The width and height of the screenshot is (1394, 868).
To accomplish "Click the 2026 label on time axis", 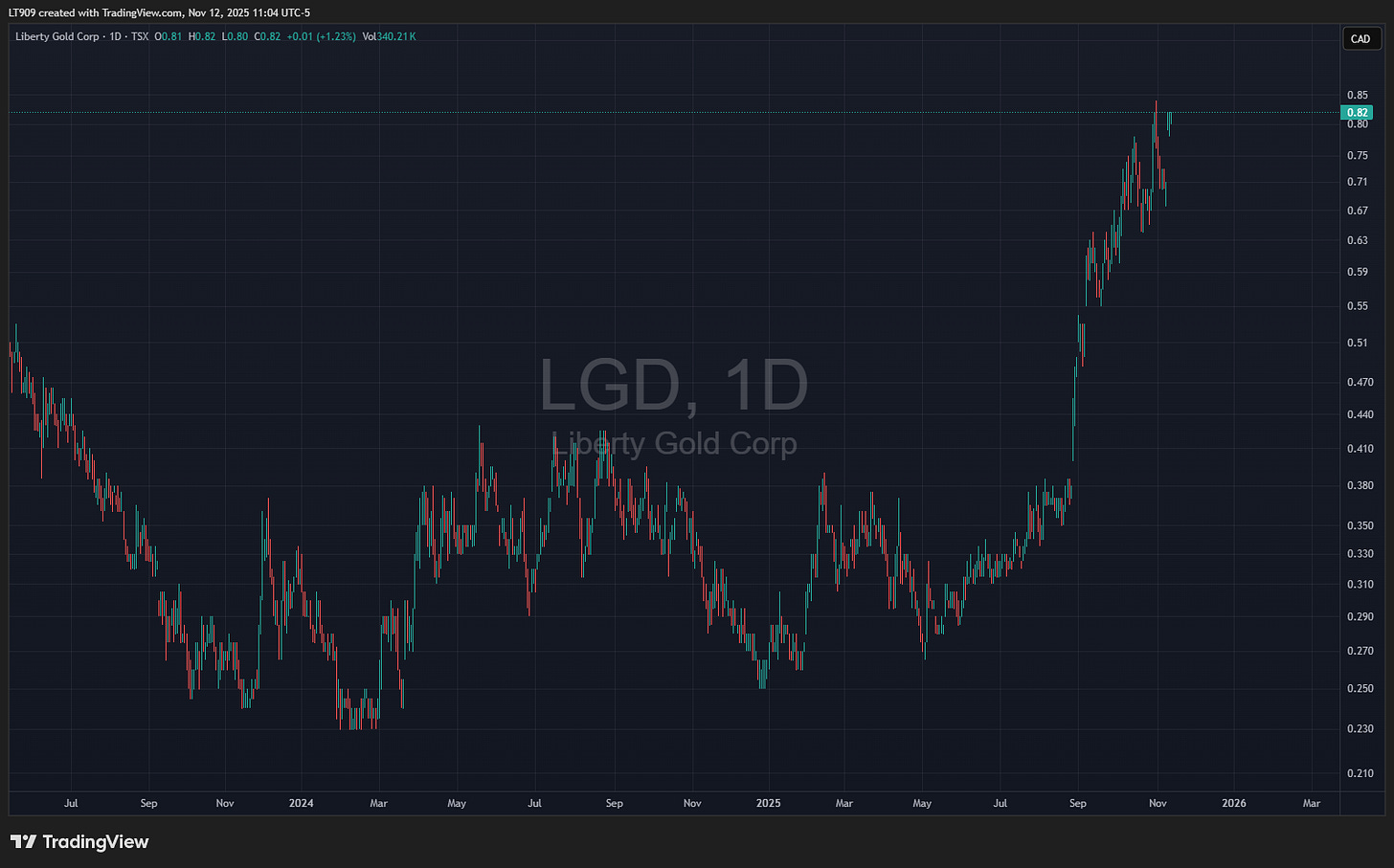I will (x=1234, y=803).
